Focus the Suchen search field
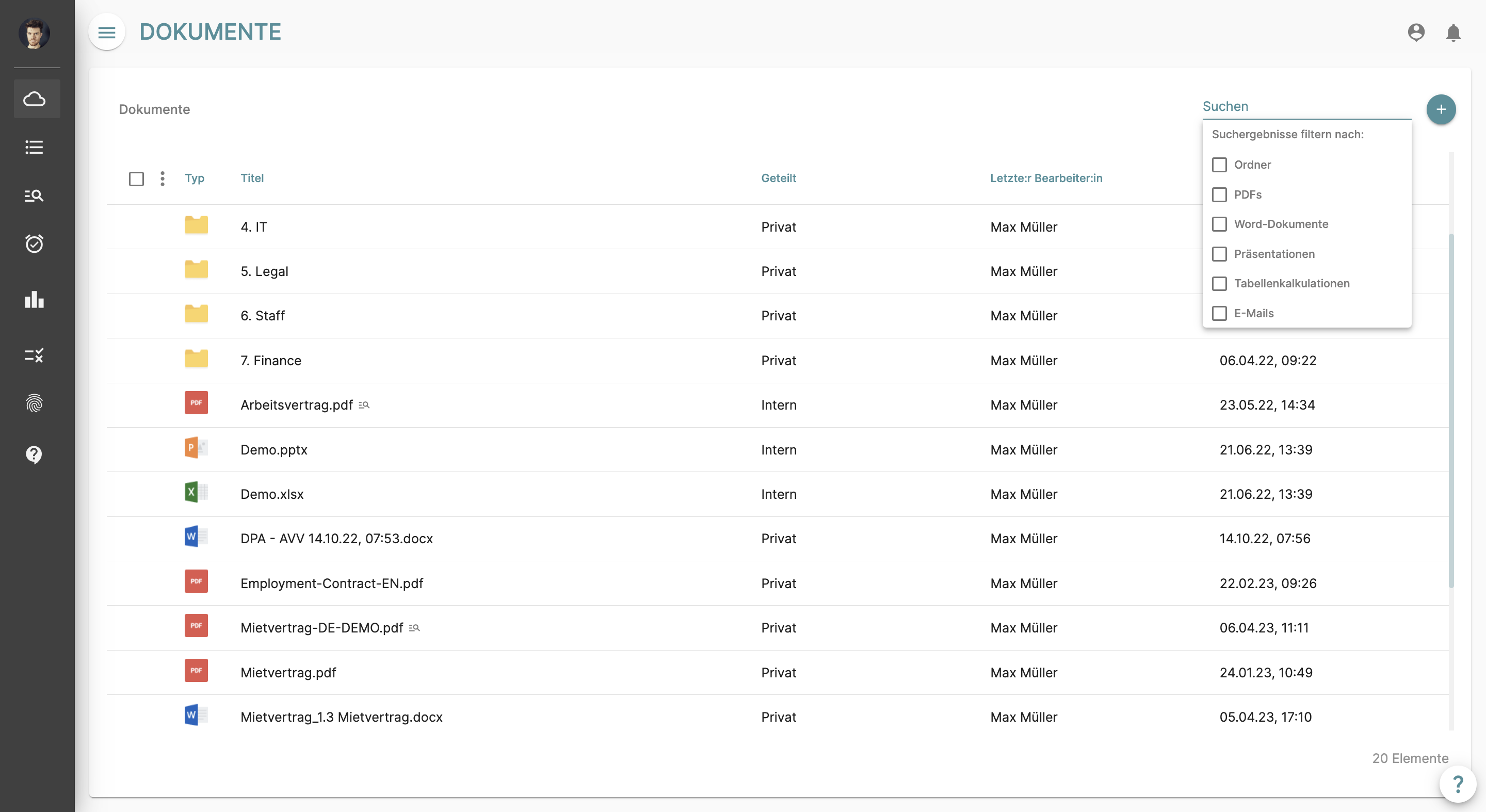The image size is (1486, 812). (x=1306, y=107)
